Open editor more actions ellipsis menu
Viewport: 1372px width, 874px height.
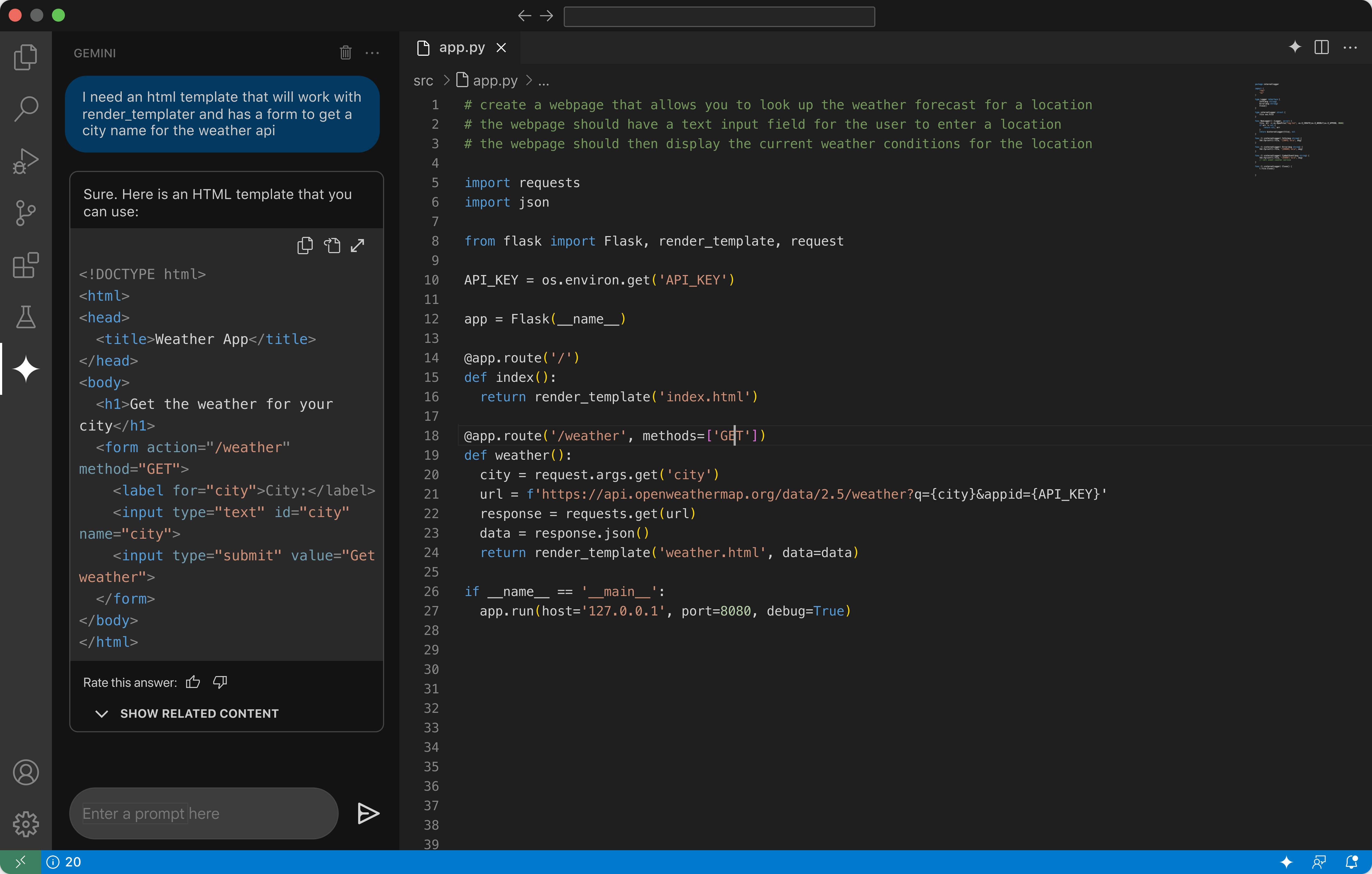click(1350, 47)
